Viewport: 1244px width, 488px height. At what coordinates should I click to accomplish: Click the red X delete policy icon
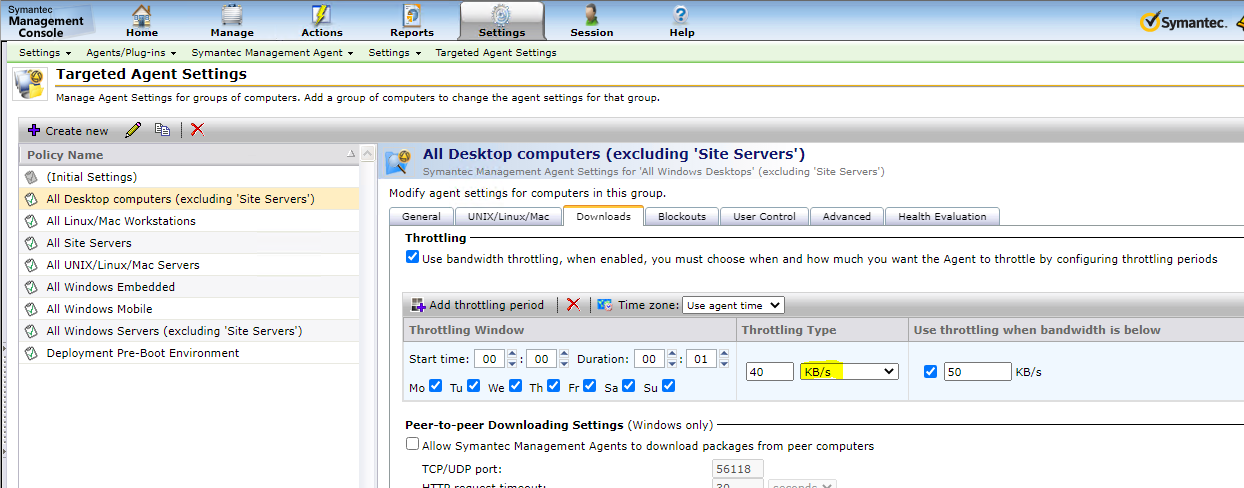point(197,130)
